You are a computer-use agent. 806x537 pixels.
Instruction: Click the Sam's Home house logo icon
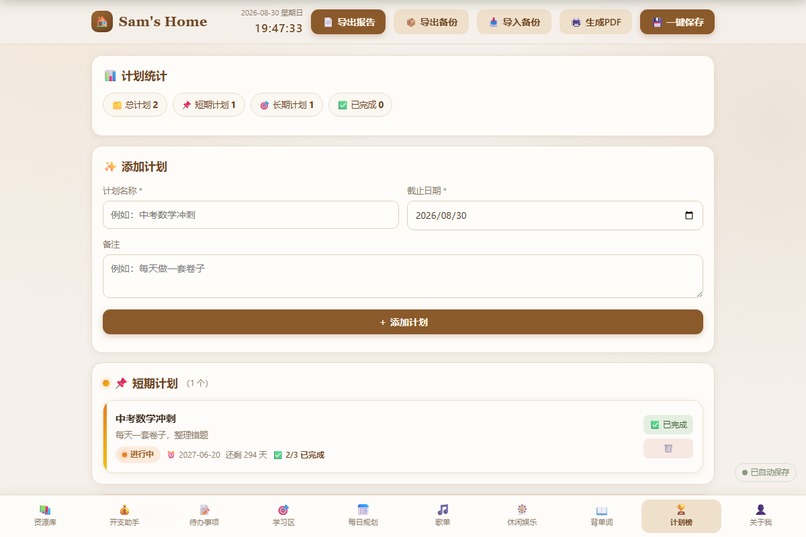click(x=102, y=22)
